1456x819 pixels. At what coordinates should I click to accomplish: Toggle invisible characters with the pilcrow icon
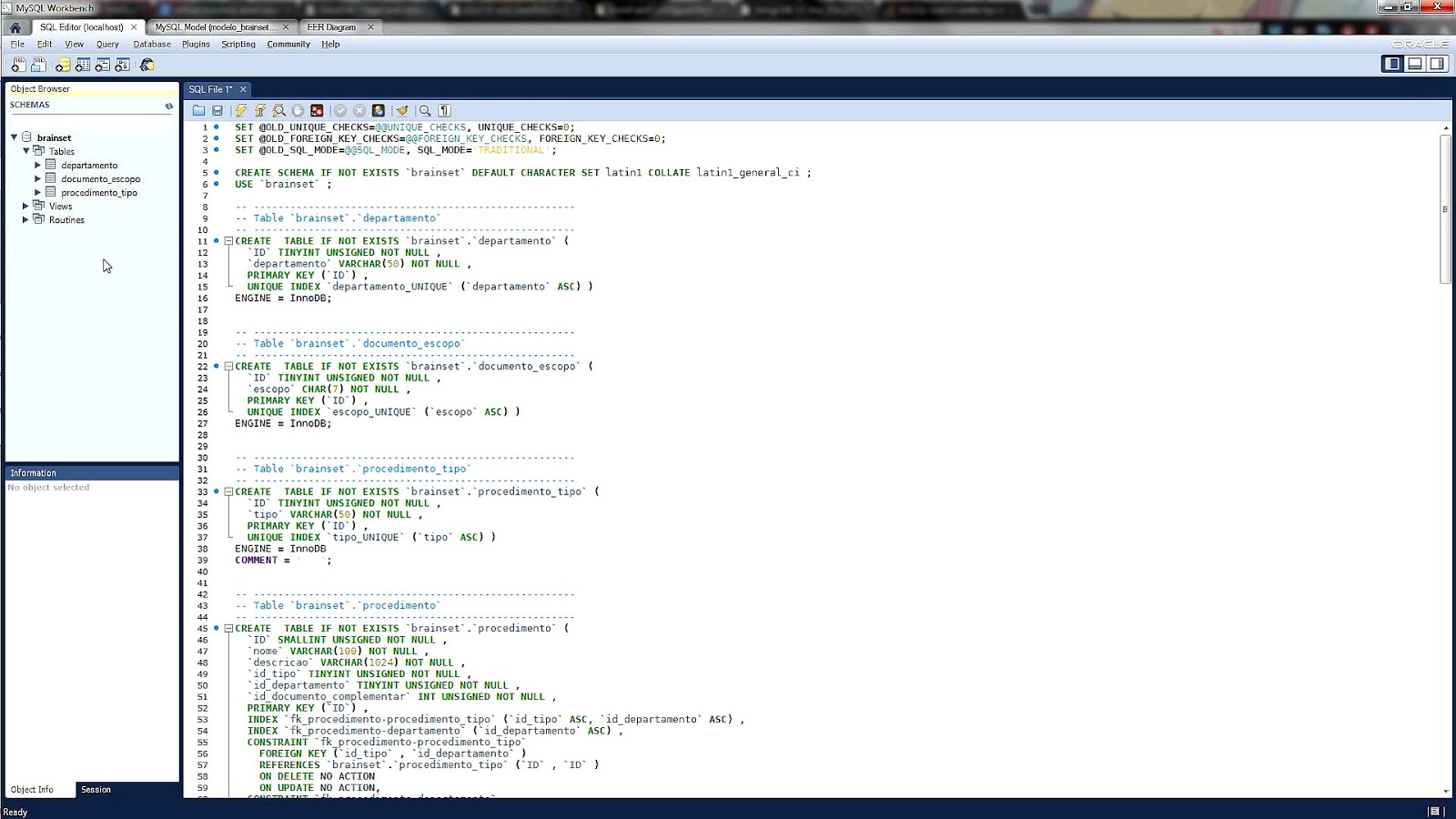(x=444, y=109)
